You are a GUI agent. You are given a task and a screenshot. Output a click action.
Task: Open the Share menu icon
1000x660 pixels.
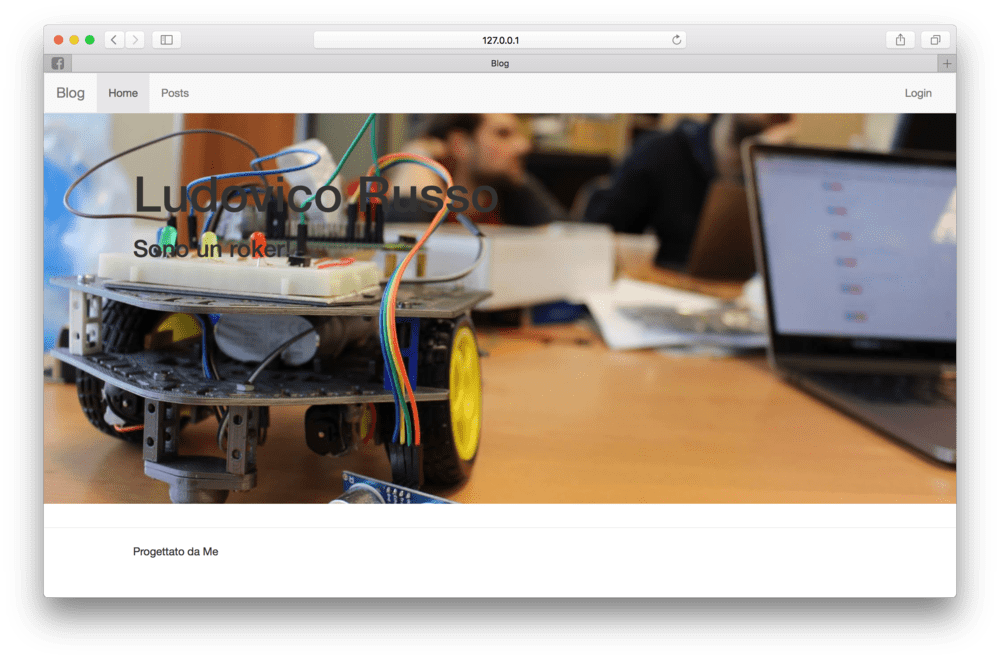click(x=900, y=40)
